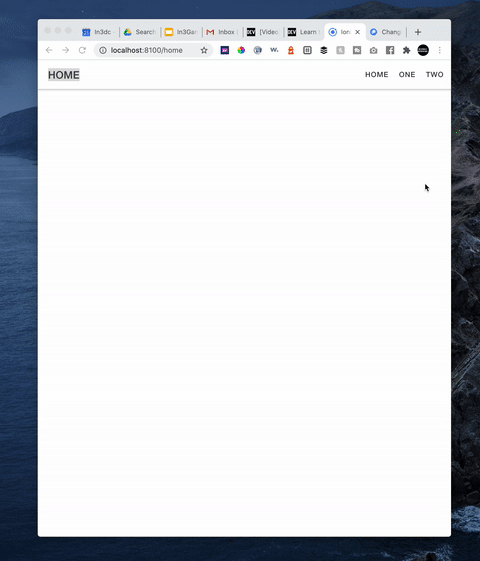The image size is (480, 561).
Task: Navigate to the TWO page link
Action: [435, 74]
